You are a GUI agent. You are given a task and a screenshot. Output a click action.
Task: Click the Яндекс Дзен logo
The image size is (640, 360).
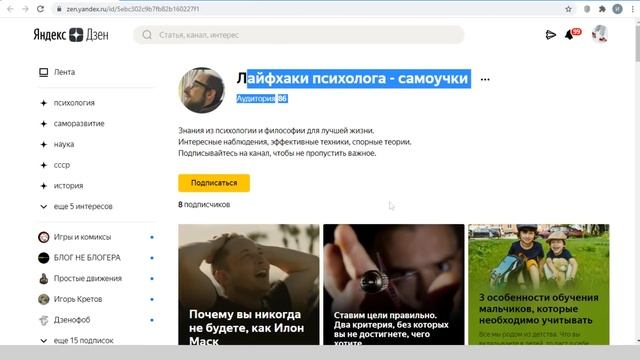[71, 35]
